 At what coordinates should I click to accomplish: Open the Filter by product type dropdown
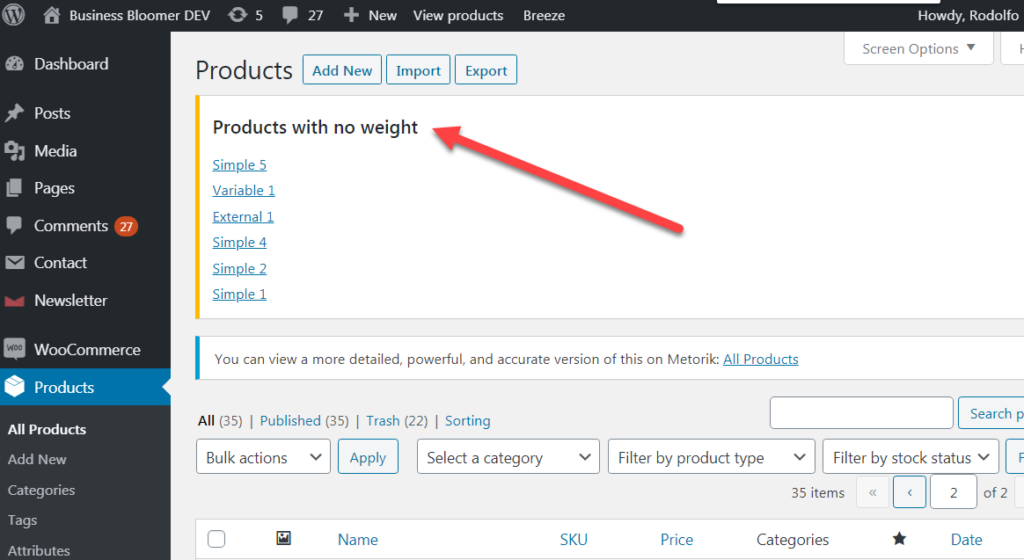(711, 457)
